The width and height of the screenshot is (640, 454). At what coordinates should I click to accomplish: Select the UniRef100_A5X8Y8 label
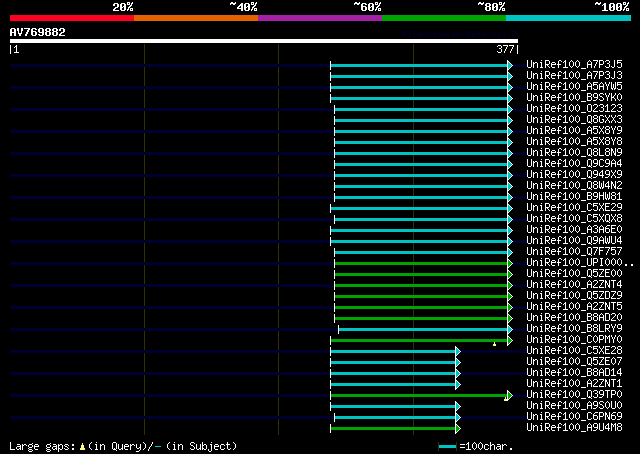point(574,141)
